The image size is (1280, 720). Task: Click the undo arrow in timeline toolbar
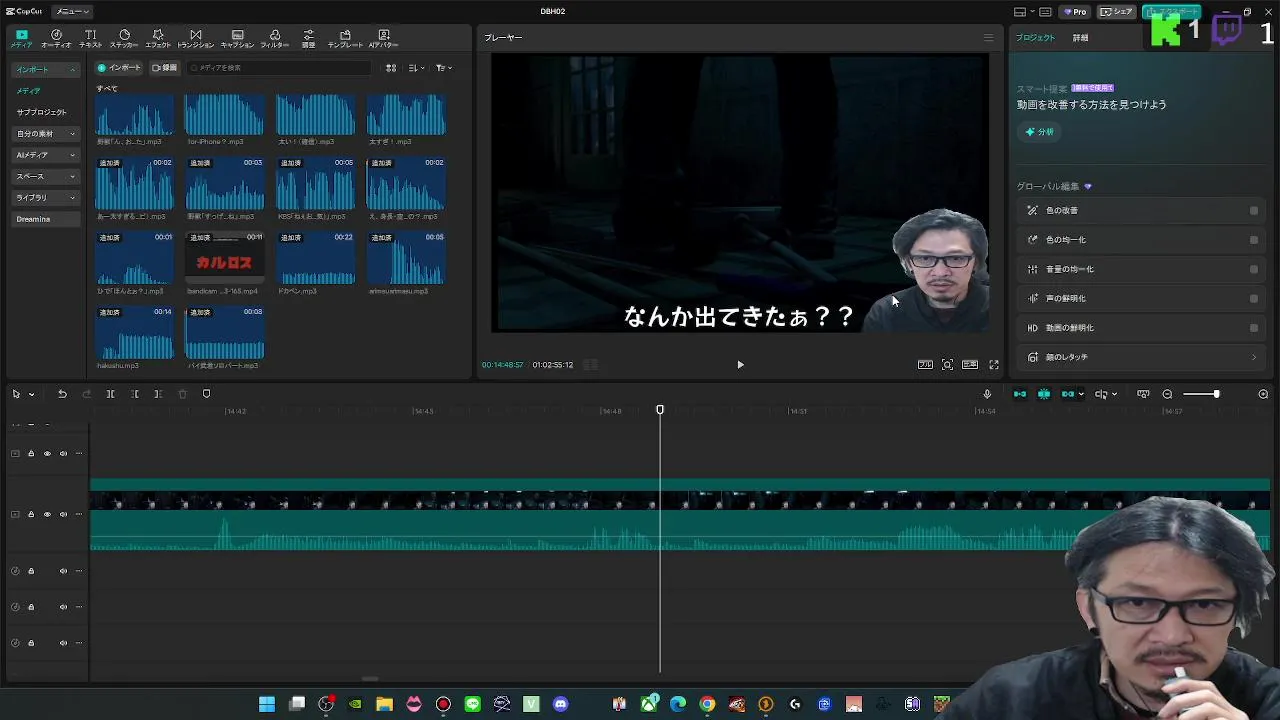pyautogui.click(x=62, y=394)
